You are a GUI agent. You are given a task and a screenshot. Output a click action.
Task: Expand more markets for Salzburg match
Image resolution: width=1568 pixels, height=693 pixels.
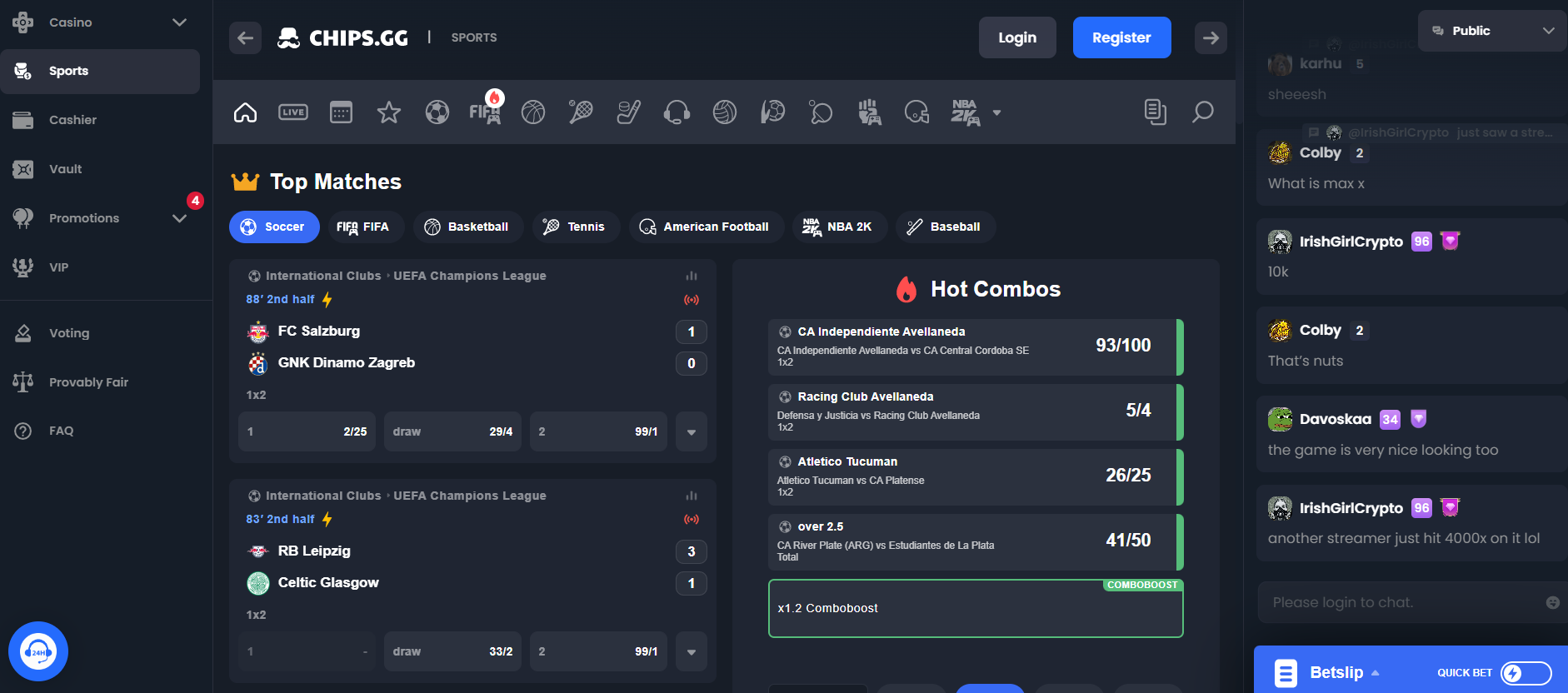coord(692,431)
